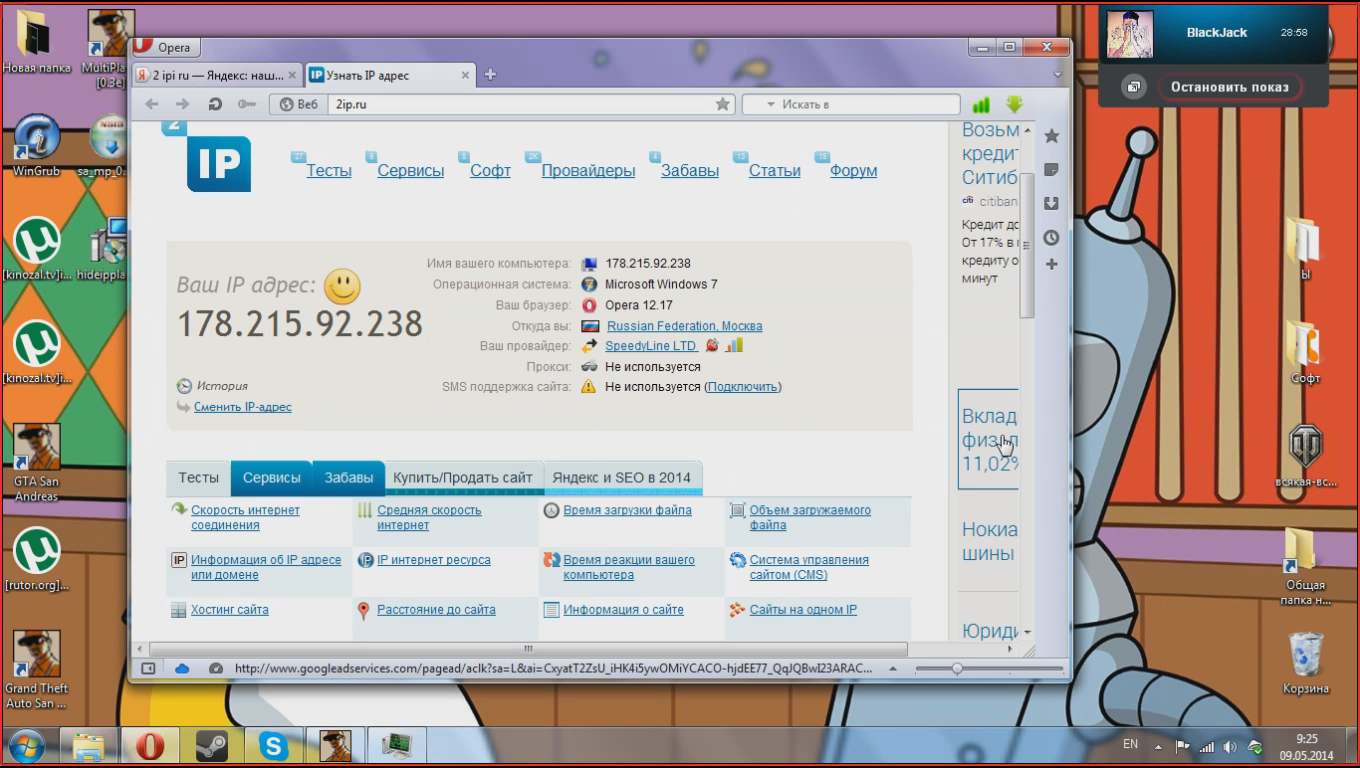The height and width of the screenshot is (768, 1360).
Task: Open the 'Тесты' navigation link
Action: pos(329,171)
